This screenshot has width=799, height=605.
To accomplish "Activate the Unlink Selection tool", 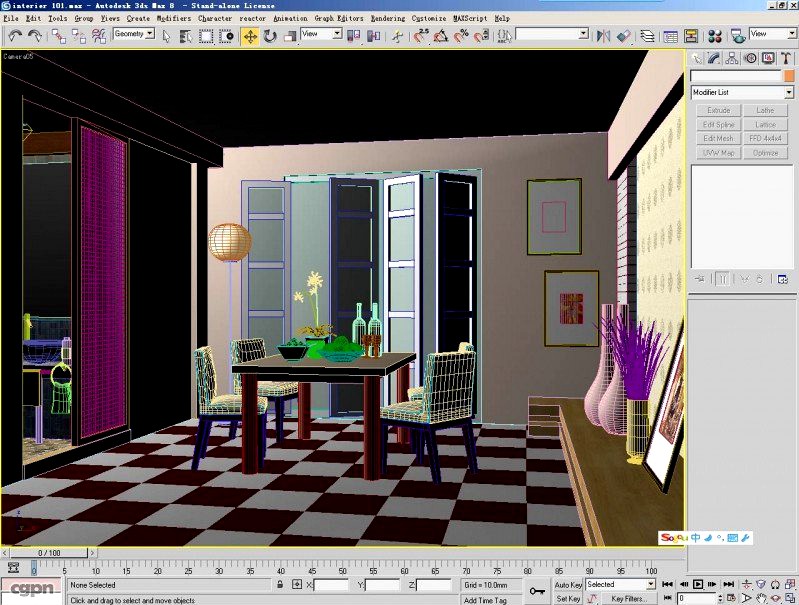I will [x=78, y=36].
